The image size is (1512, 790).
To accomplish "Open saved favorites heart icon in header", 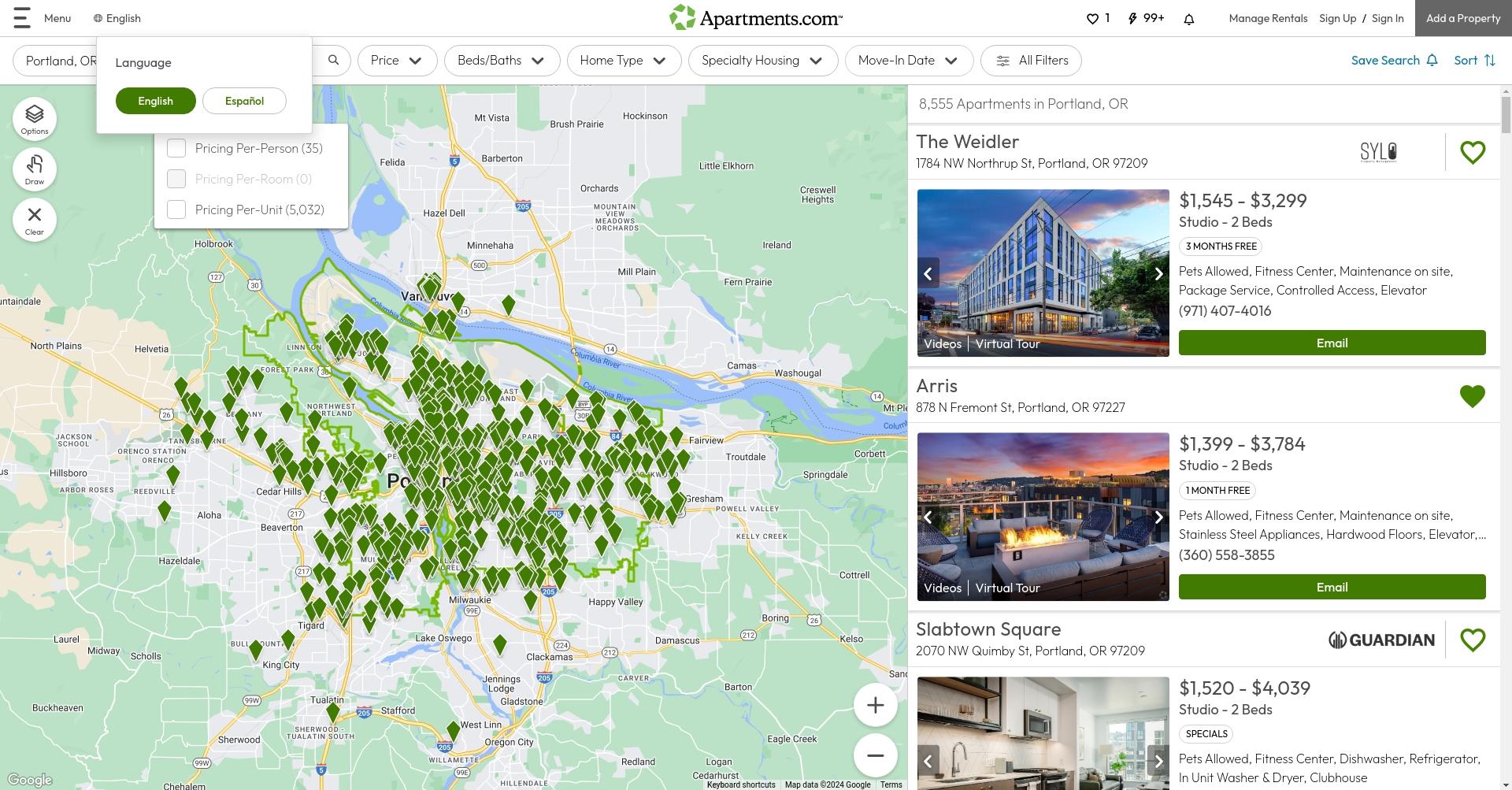I will pos(1092,18).
